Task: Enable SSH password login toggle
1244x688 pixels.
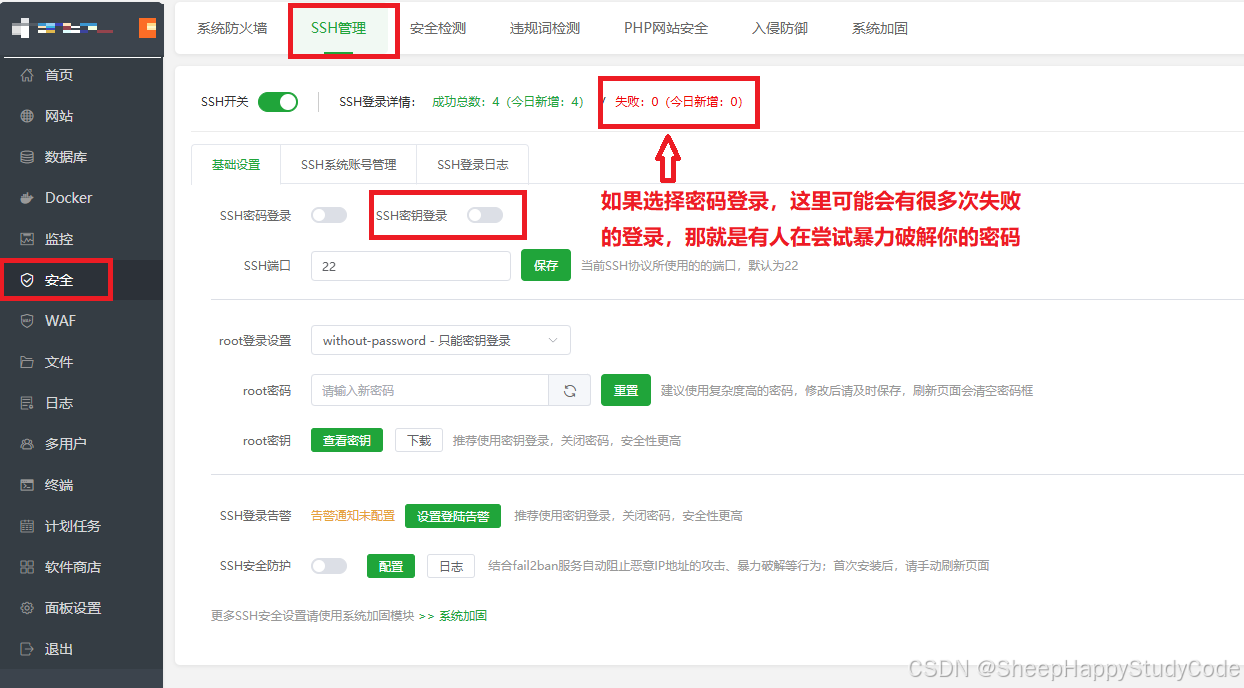Action: pos(329,215)
